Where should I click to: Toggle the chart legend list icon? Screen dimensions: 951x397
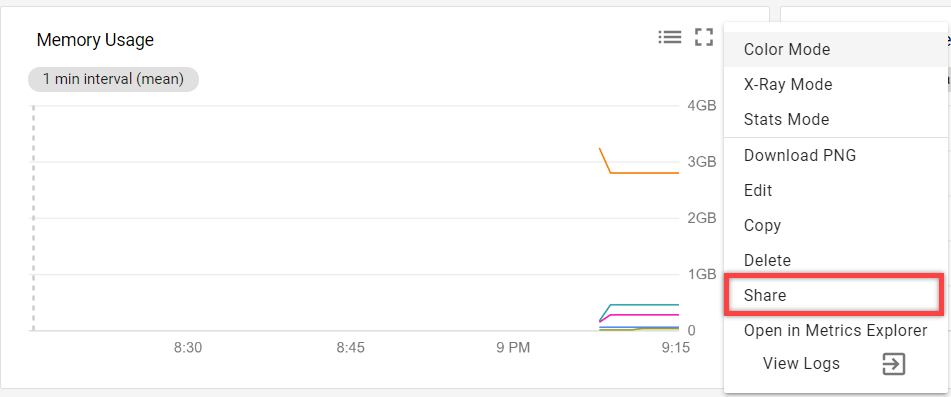670,38
